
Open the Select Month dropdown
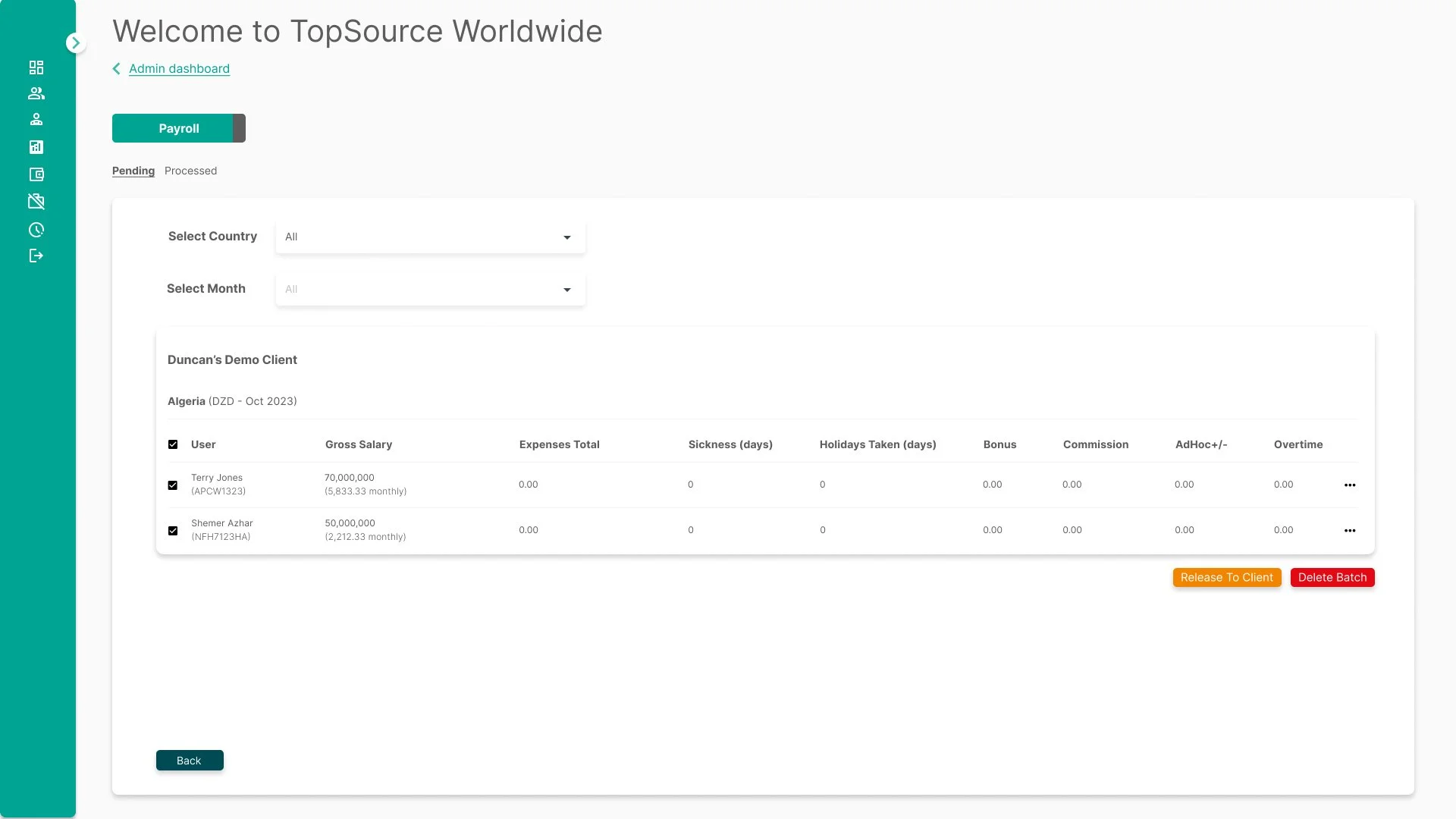(430, 289)
